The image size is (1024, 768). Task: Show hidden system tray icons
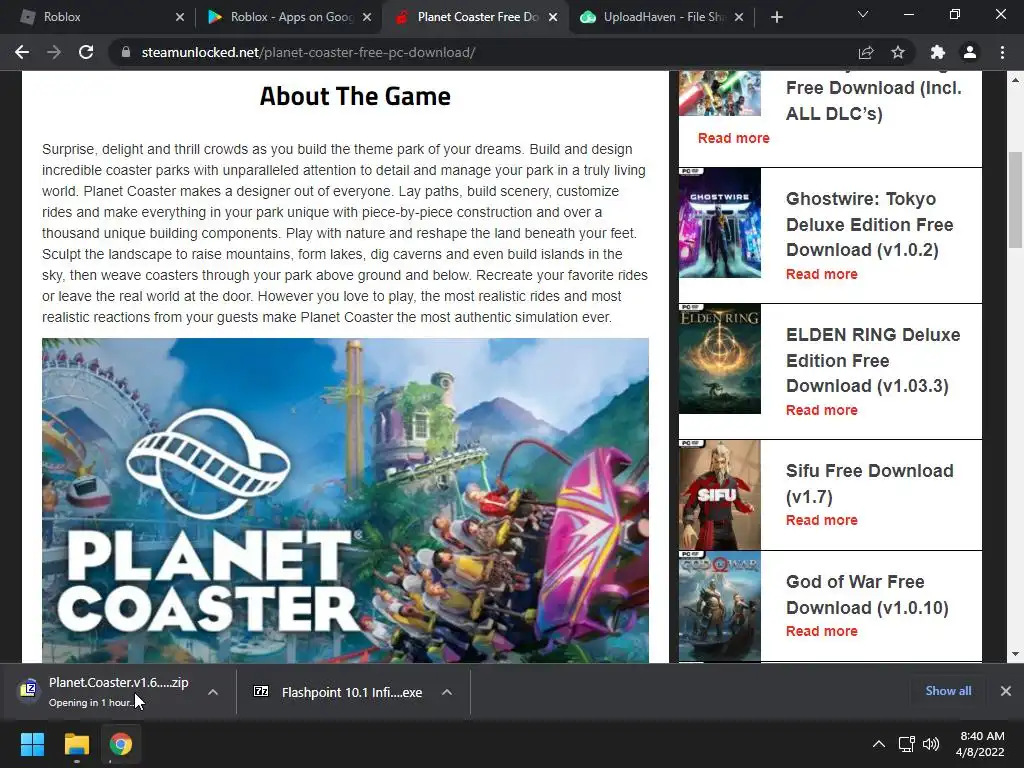879,744
